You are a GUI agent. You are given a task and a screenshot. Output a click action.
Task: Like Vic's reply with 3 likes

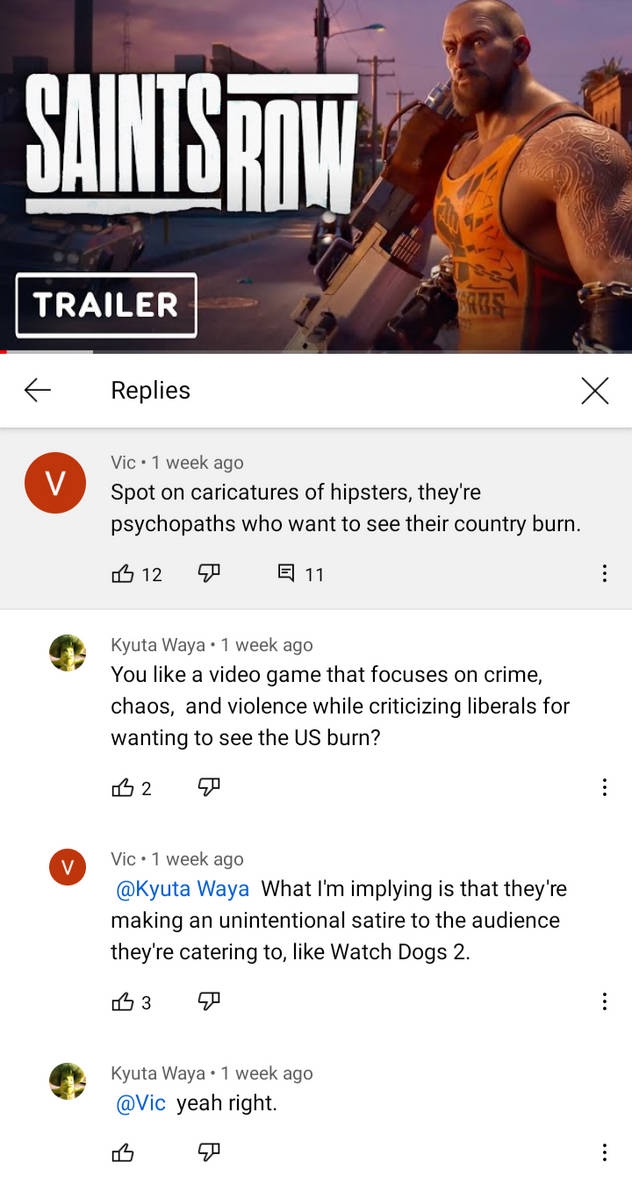click(x=122, y=1001)
